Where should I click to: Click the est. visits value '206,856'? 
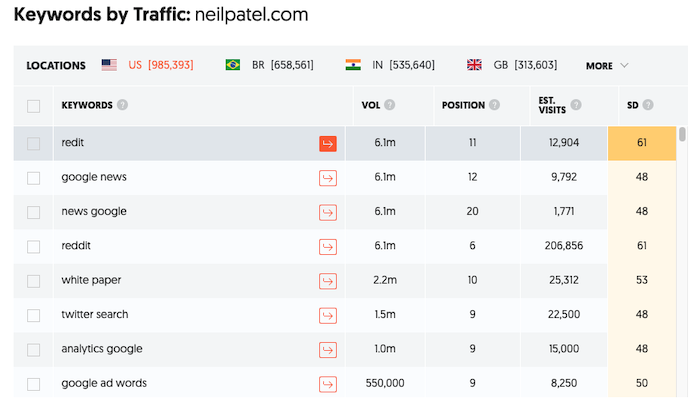pyautogui.click(x=564, y=246)
